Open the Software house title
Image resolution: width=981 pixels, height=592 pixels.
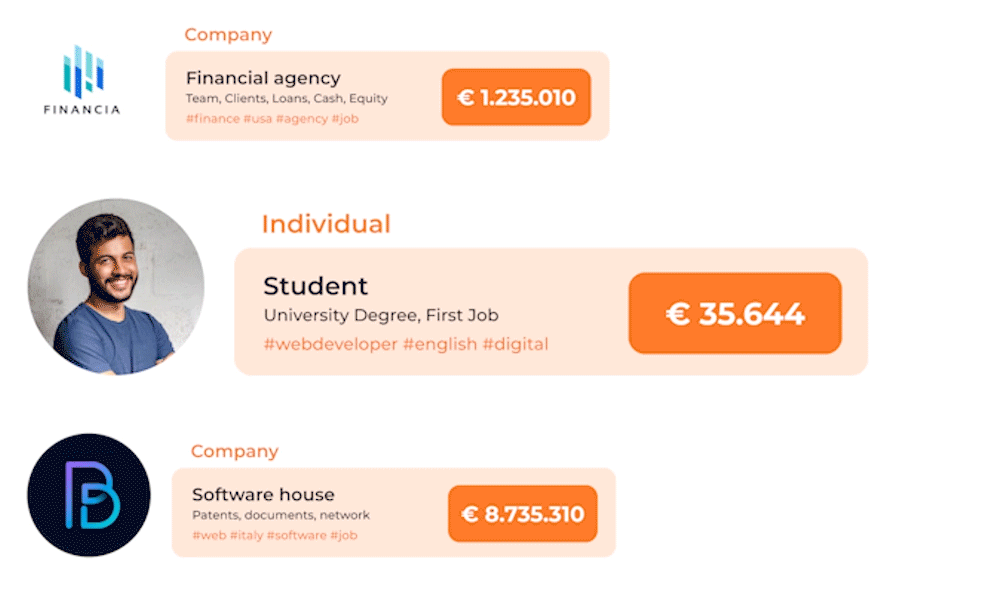263,495
